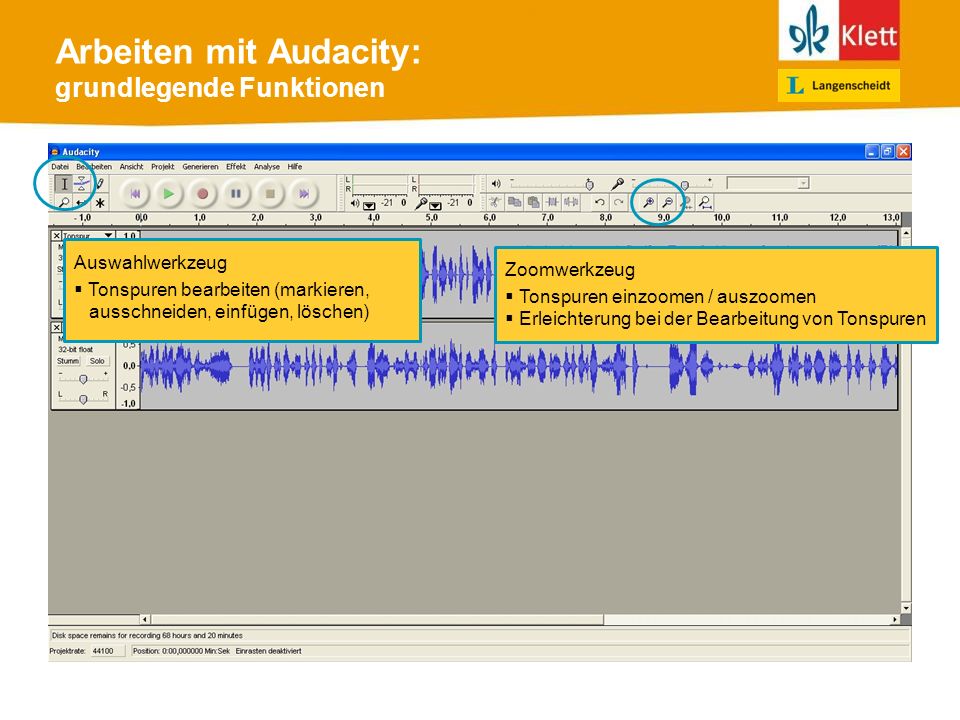Click the Copy icon in the edit toolbar
The height and width of the screenshot is (720, 960).
514,202
